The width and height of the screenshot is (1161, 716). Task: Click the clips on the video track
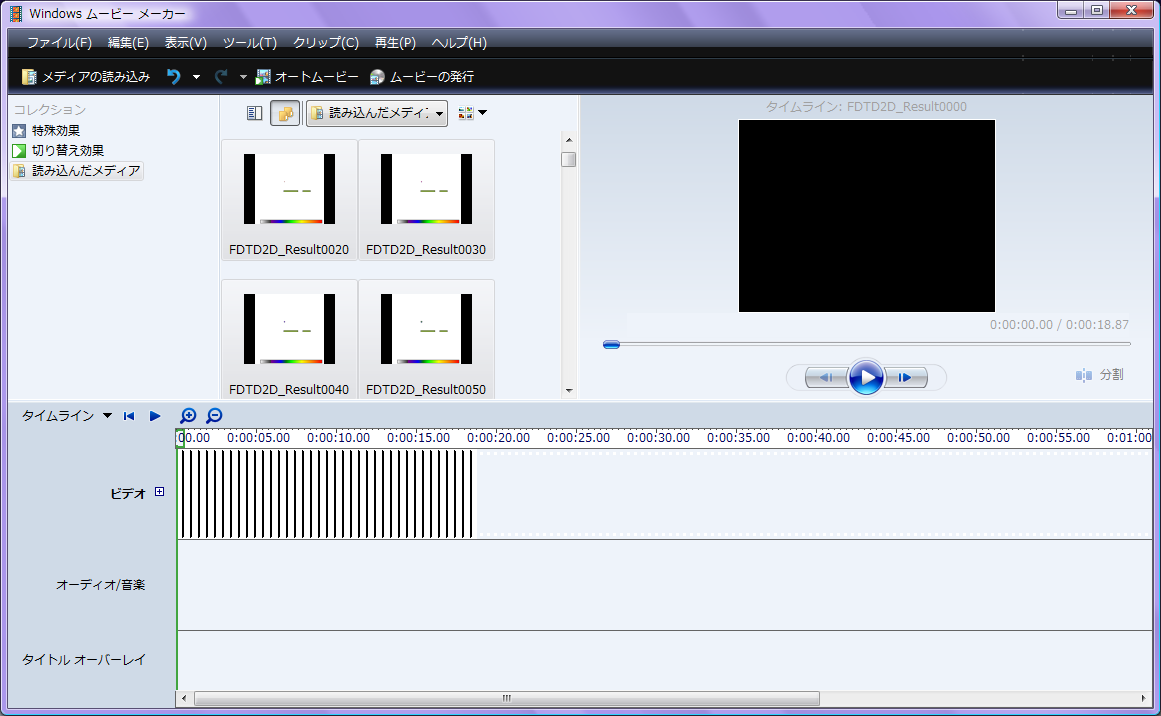coord(326,494)
